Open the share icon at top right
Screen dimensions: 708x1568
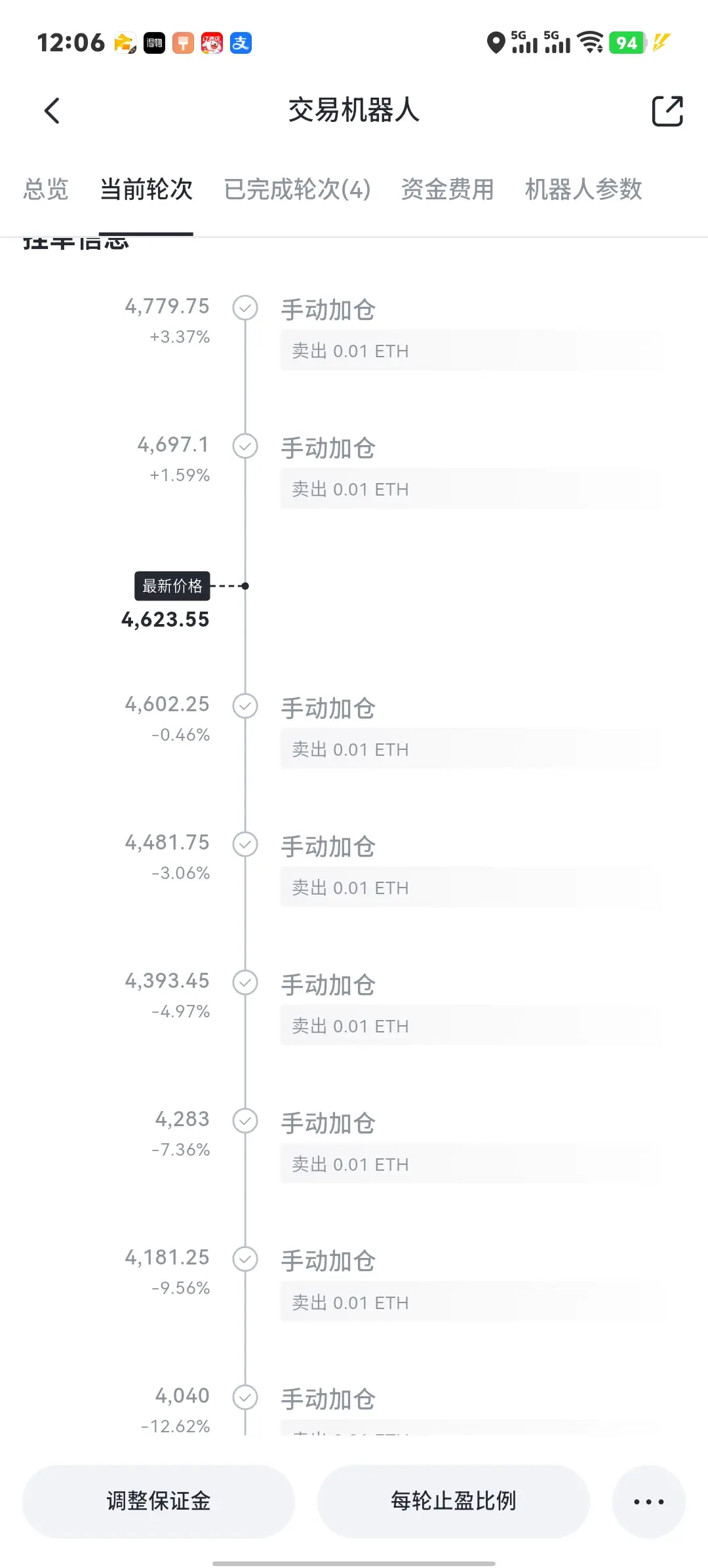click(667, 110)
